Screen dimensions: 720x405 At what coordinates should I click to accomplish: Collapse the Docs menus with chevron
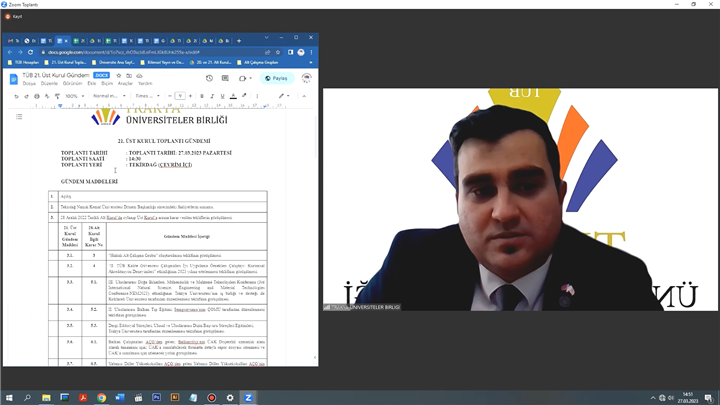[304, 96]
